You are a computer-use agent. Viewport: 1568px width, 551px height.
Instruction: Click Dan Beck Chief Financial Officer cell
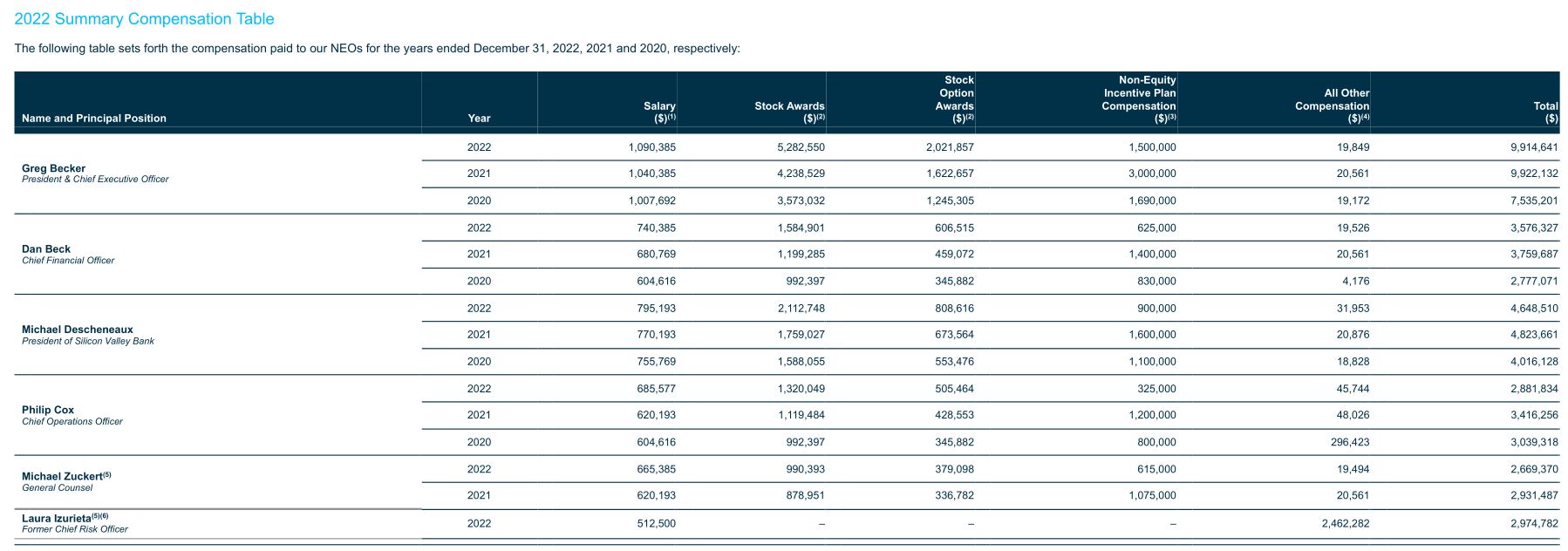click(x=68, y=255)
